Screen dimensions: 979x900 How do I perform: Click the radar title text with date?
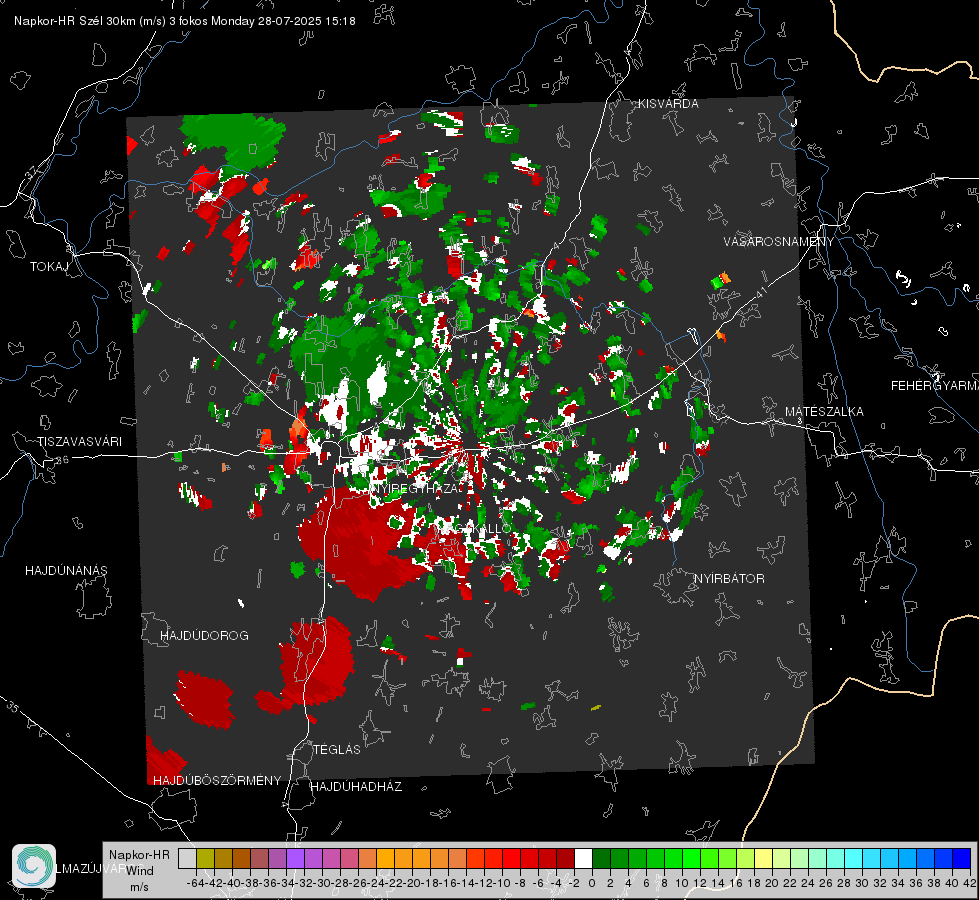tap(185, 21)
